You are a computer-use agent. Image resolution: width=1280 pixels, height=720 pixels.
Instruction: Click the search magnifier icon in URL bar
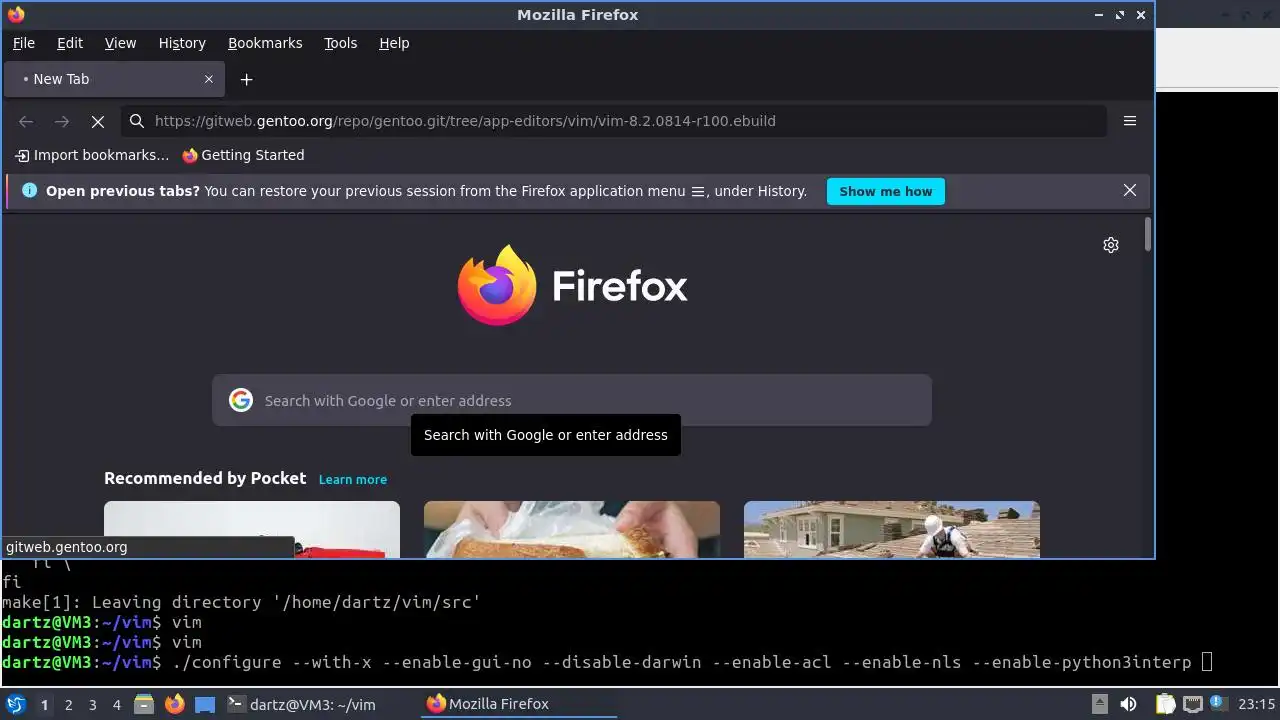pyautogui.click(x=137, y=121)
